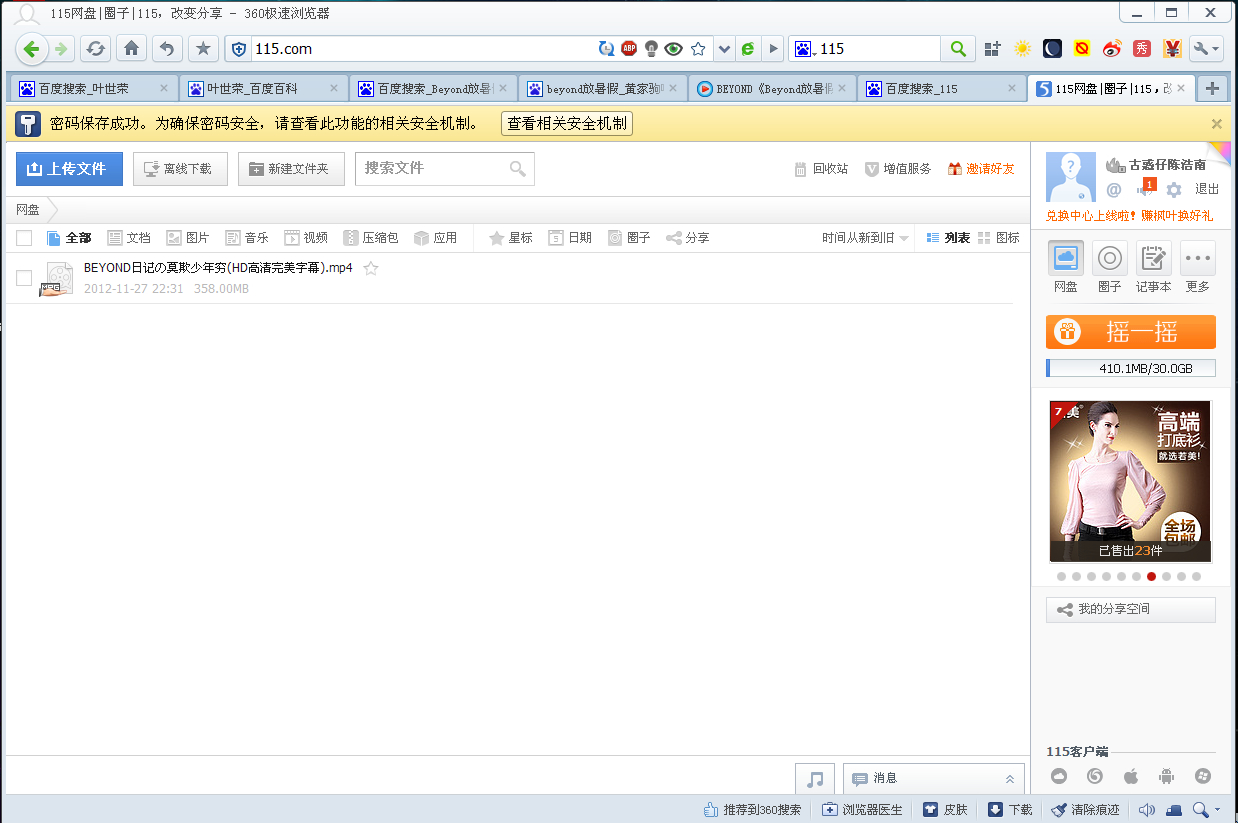Filter files by 压缩包 archives
The height and width of the screenshot is (823, 1238).
coord(371,238)
